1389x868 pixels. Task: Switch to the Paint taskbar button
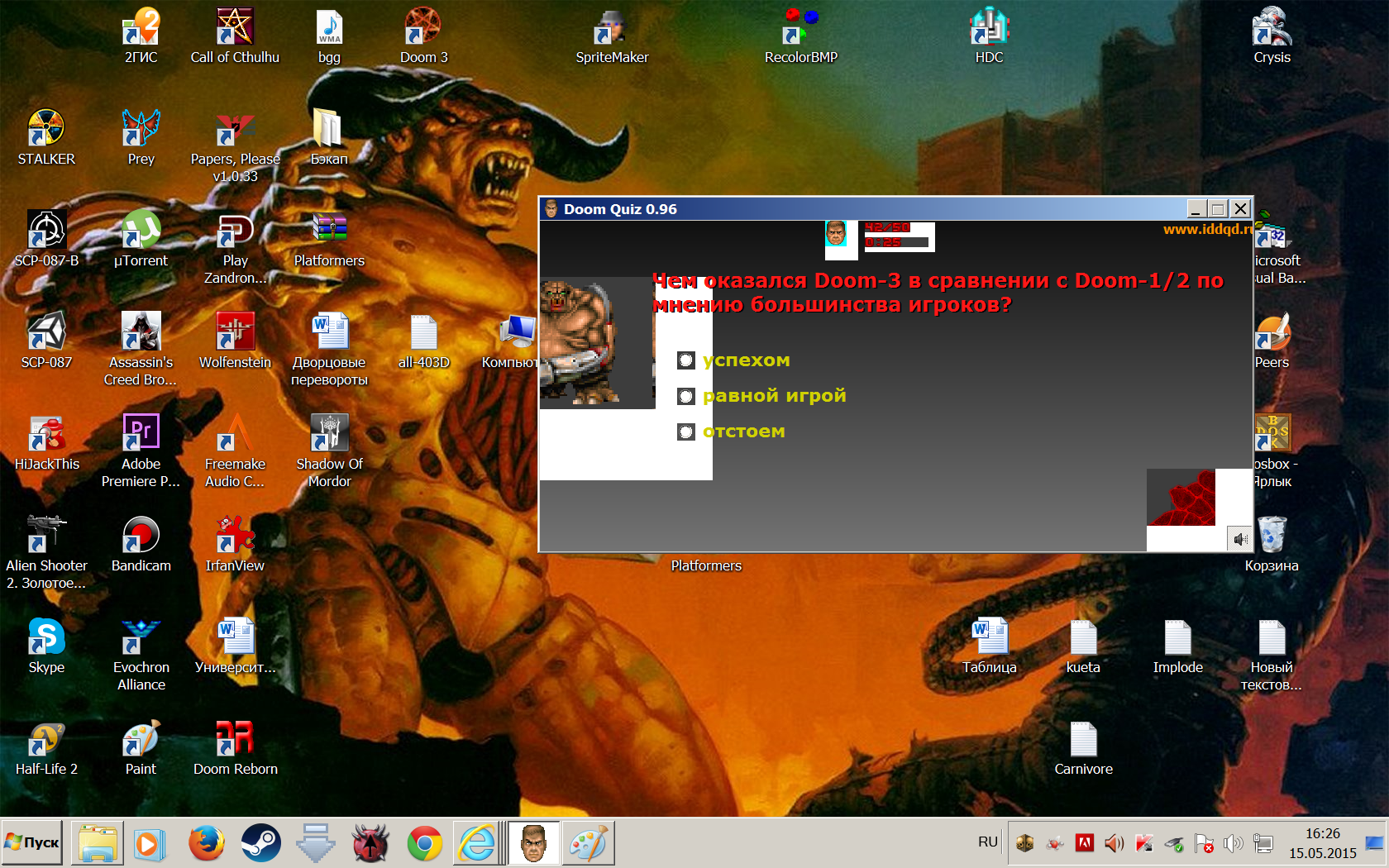(588, 843)
